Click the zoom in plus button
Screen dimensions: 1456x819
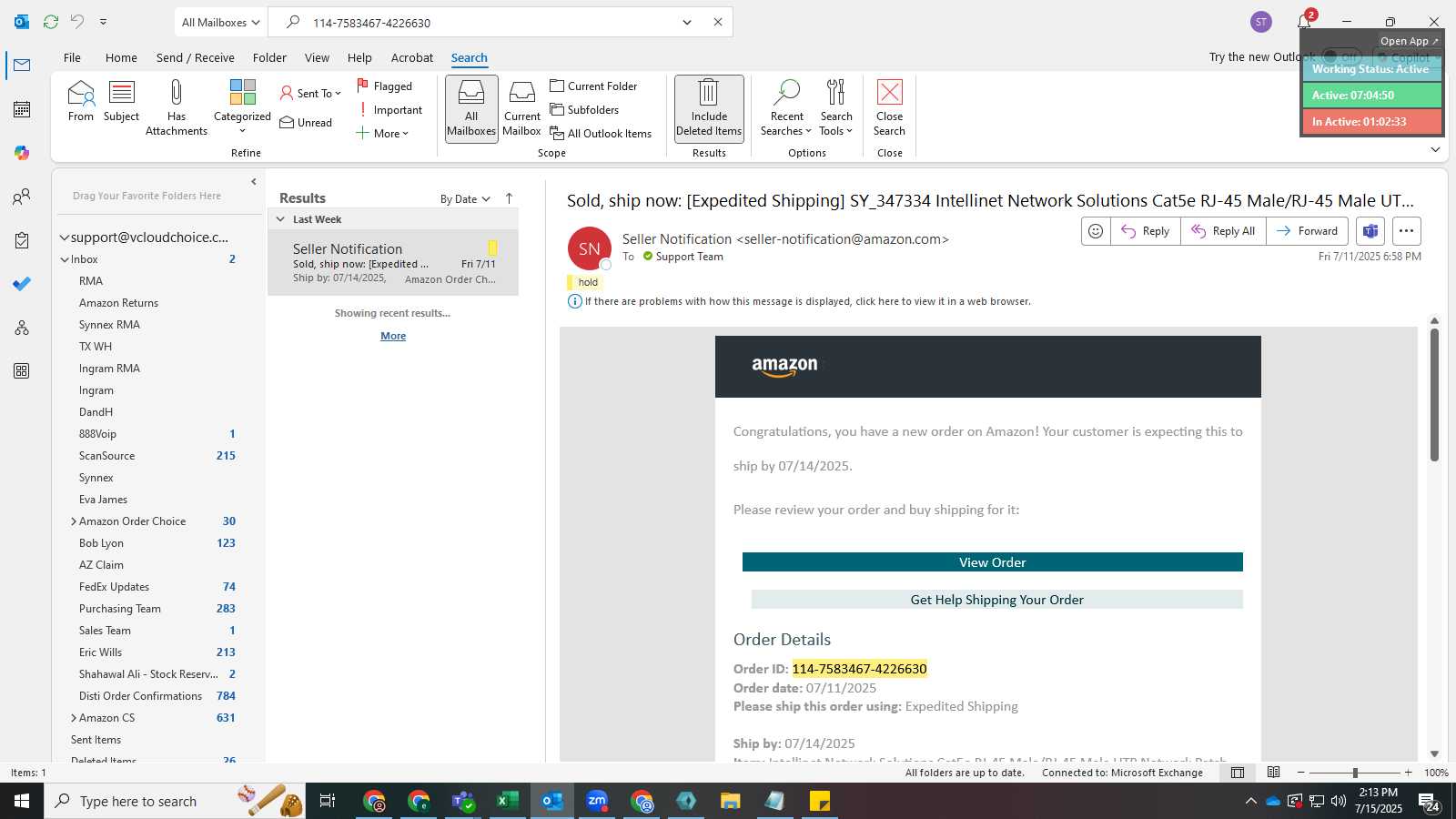pyautogui.click(x=1409, y=773)
